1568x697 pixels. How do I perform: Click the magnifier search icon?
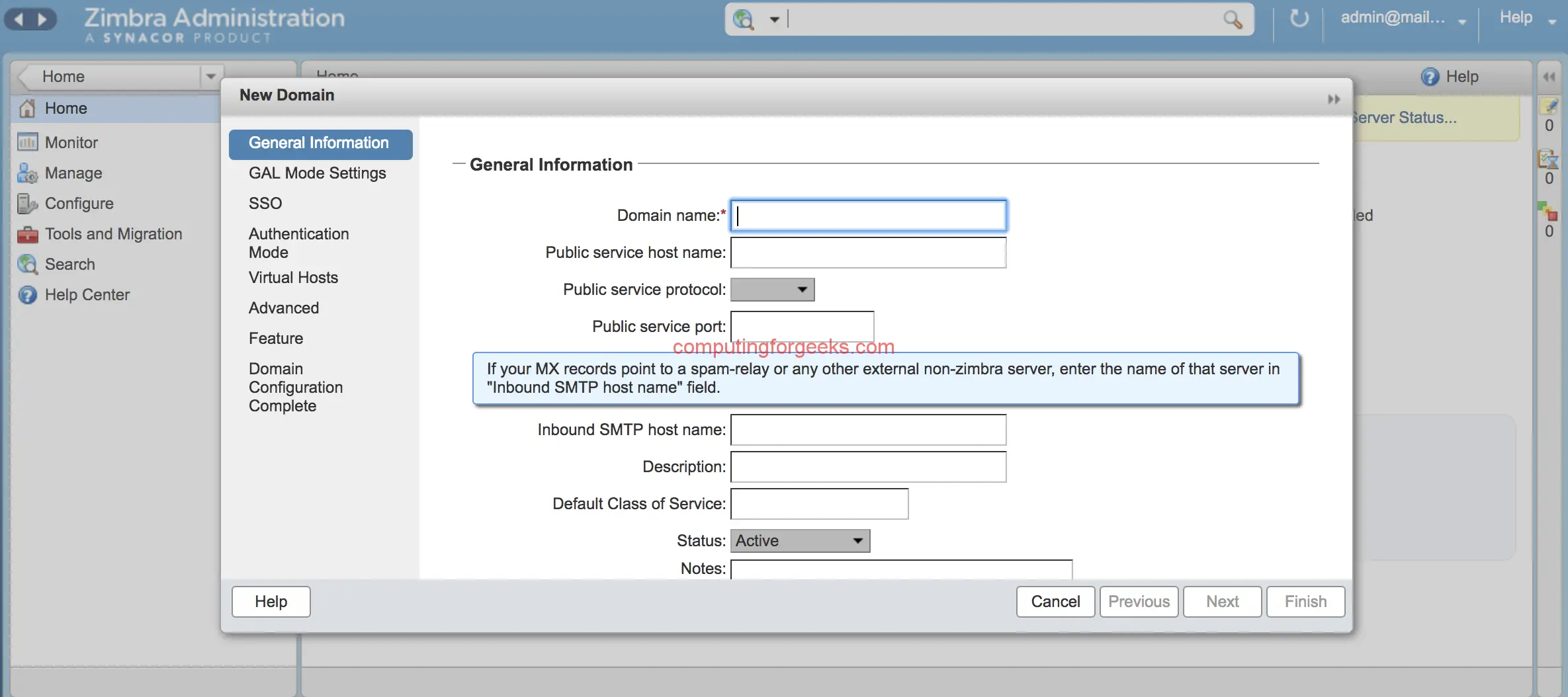tap(1232, 19)
